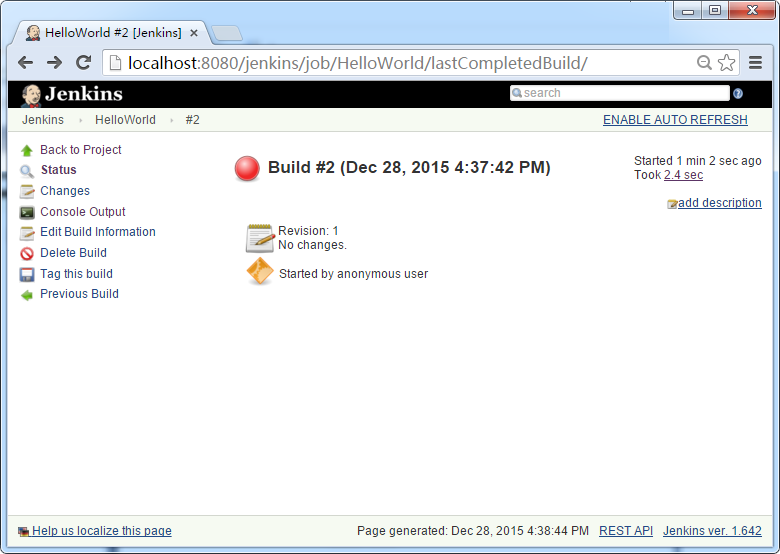Open Edit Build Information link

point(98,232)
